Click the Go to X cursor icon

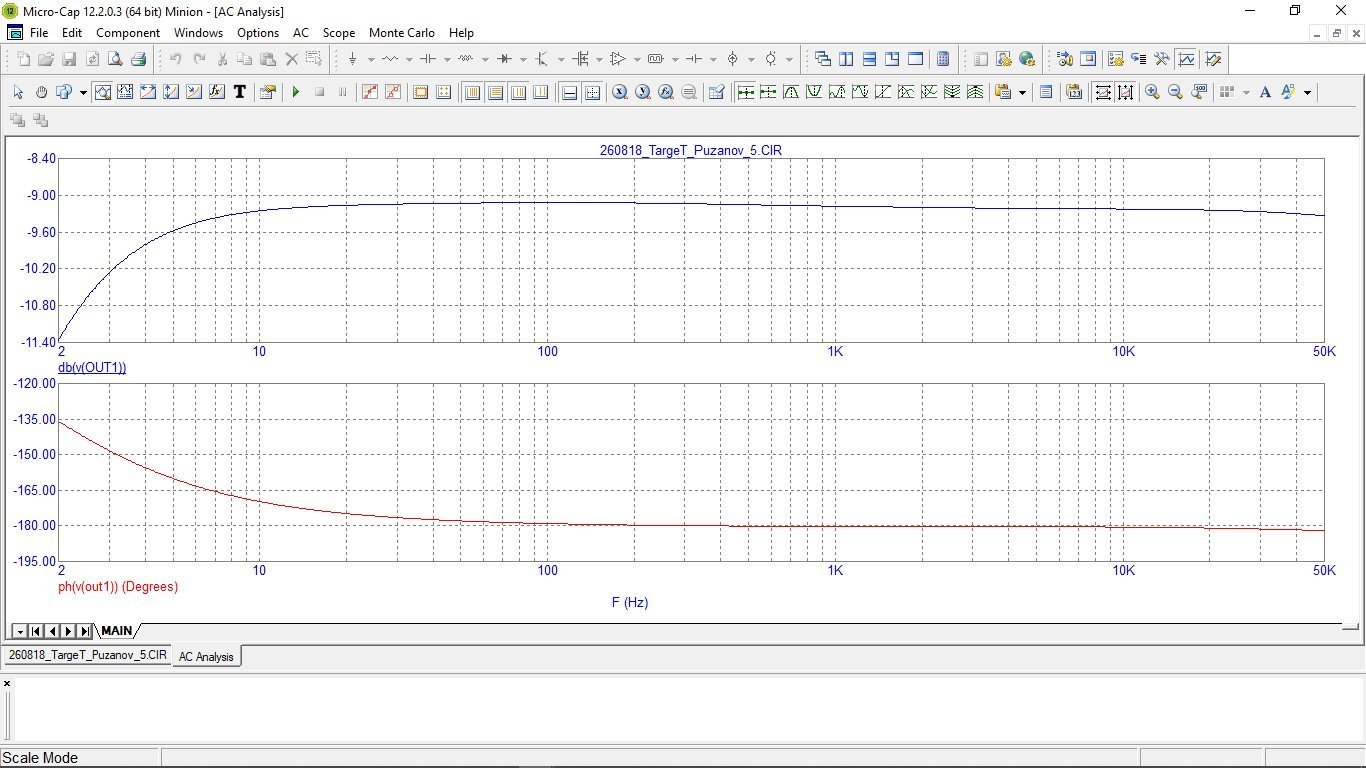coord(620,92)
